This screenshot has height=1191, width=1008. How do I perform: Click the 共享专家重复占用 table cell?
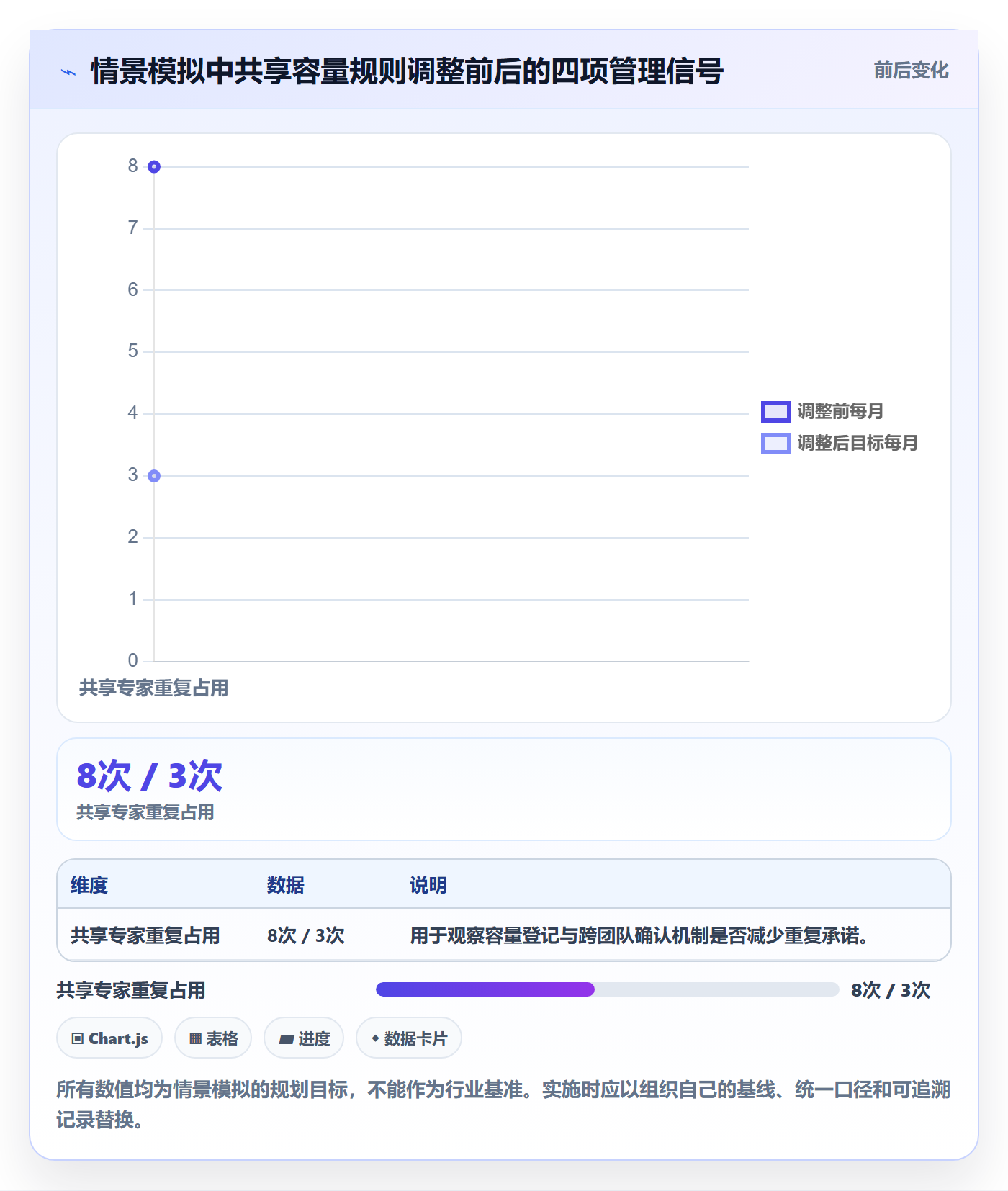pos(145,935)
